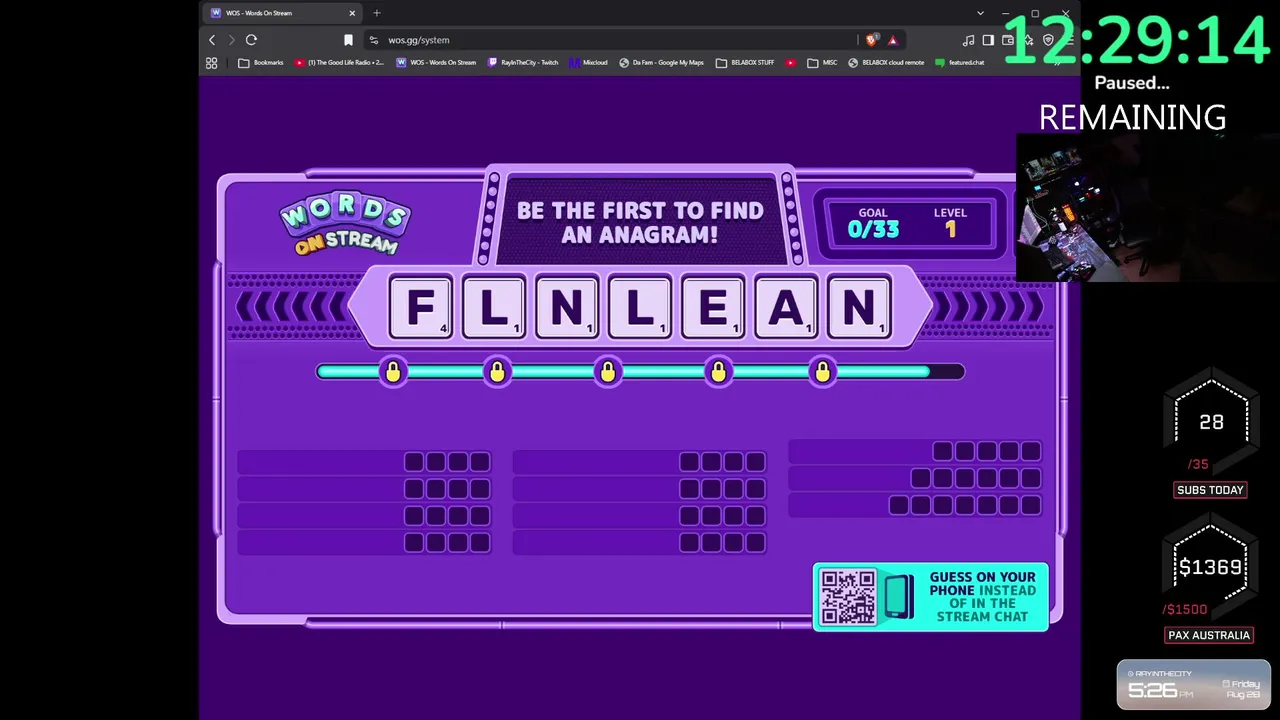The width and height of the screenshot is (1280, 720).
Task: Click the "28" subs counter hexagon
Action: (1211, 422)
